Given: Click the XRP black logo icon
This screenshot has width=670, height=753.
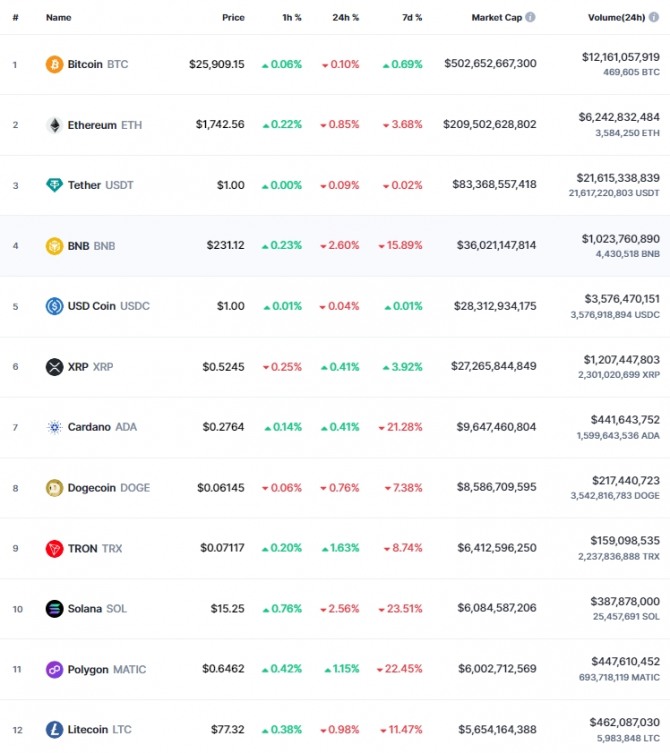Looking at the screenshot, I should point(54,367).
